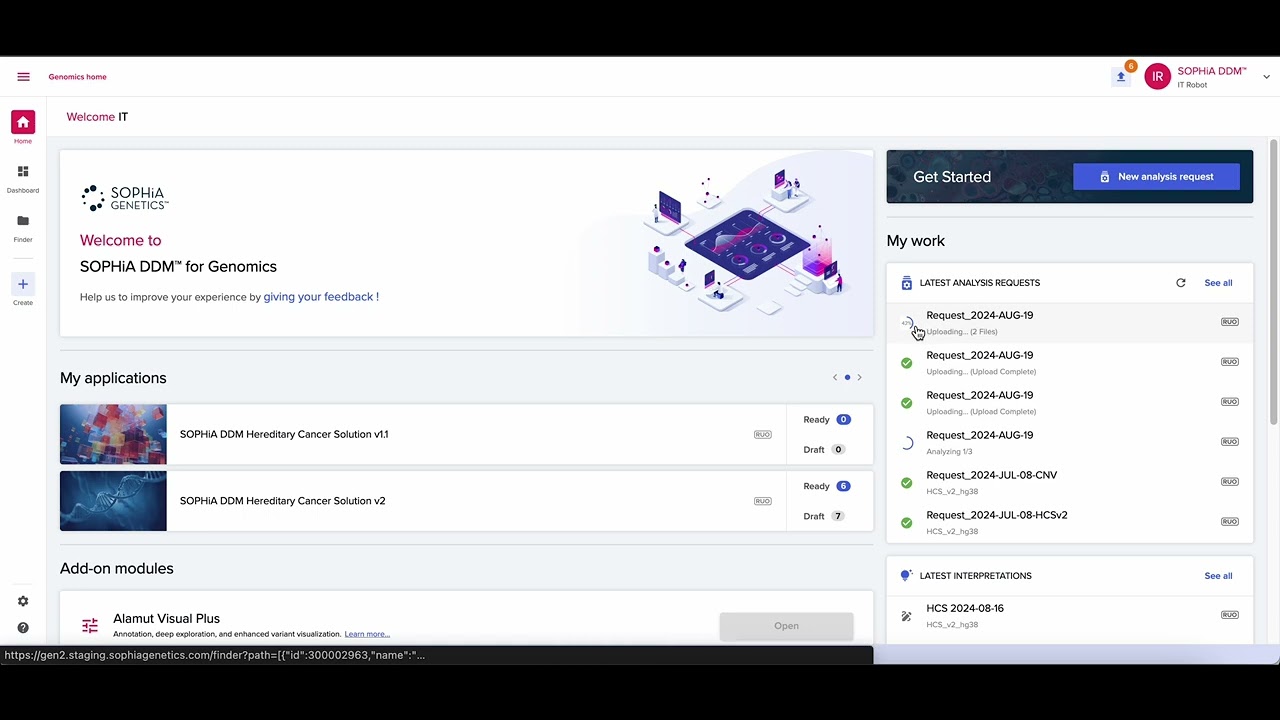Open the Alamut Learn more link
This screenshot has width=1280, height=720.
[x=367, y=634]
